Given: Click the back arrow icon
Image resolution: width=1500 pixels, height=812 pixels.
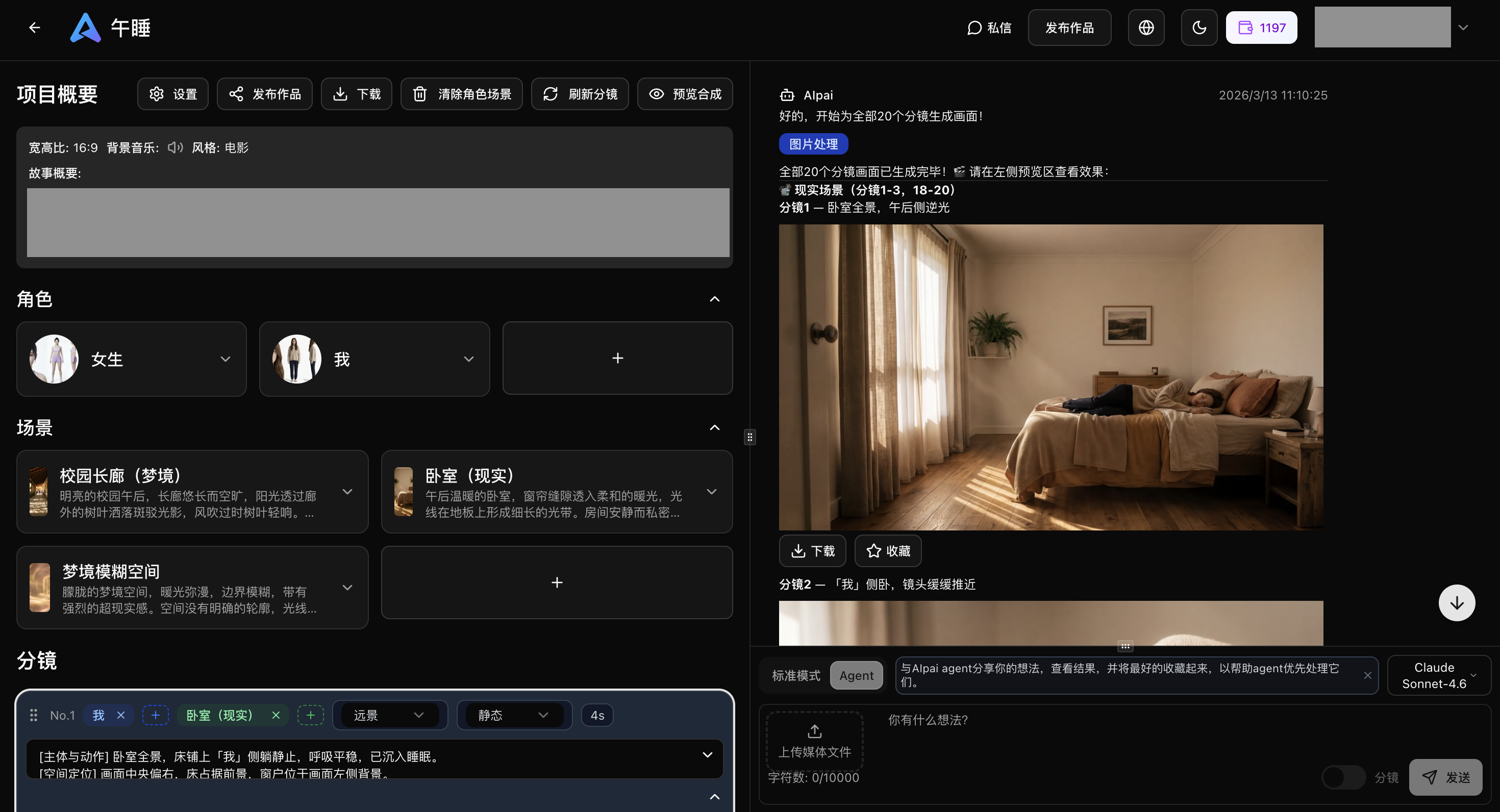Looking at the screenshot, I should click(34, 28).
